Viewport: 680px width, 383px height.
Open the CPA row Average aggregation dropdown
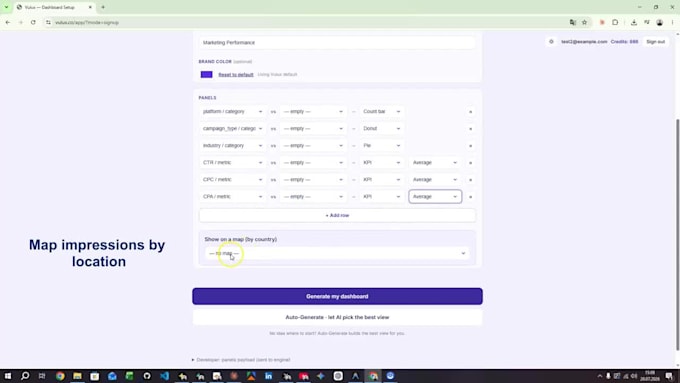(x=435, y=196)
